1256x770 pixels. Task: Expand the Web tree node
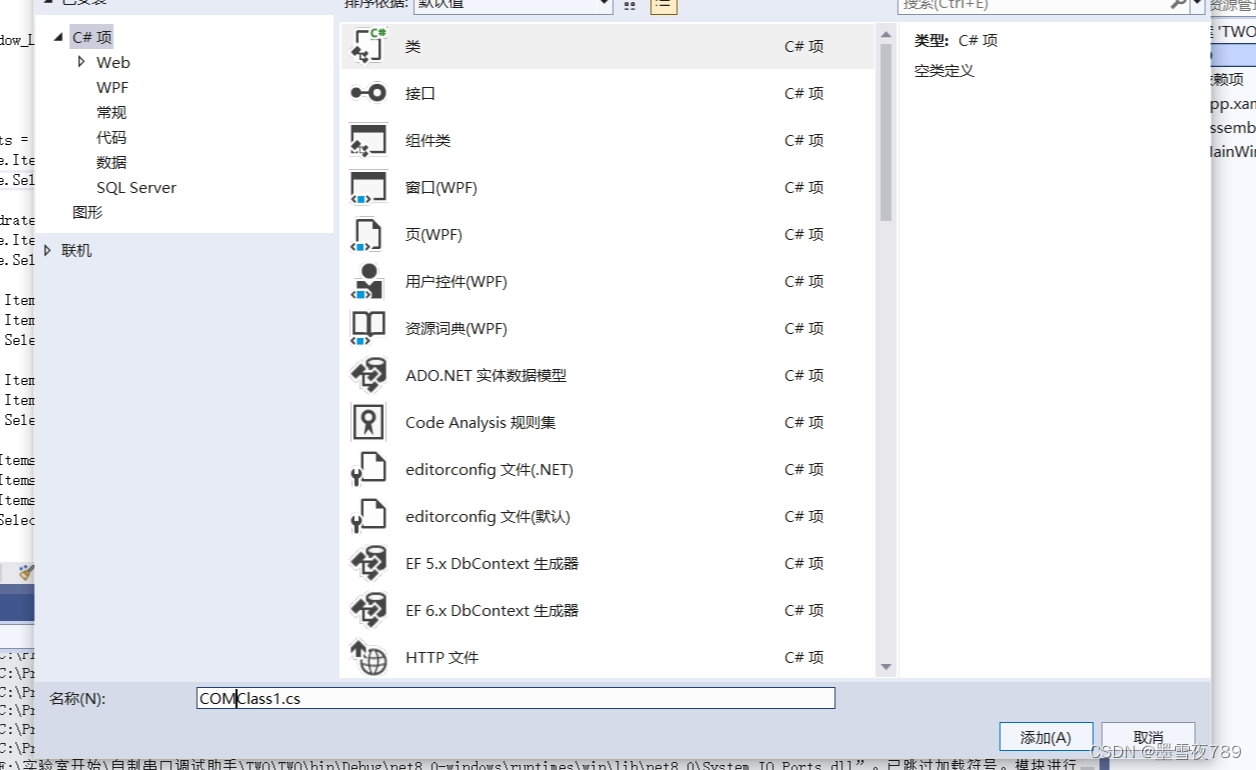click(x=82, y=62)
